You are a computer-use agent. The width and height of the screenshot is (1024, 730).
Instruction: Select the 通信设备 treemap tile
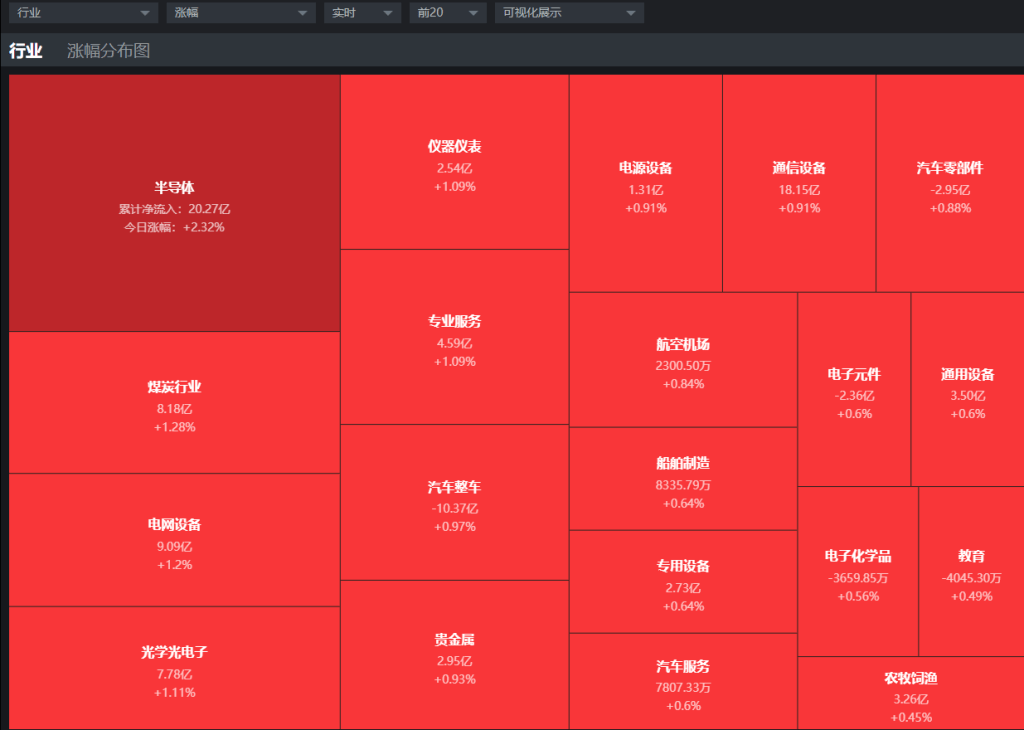[799, 185]
